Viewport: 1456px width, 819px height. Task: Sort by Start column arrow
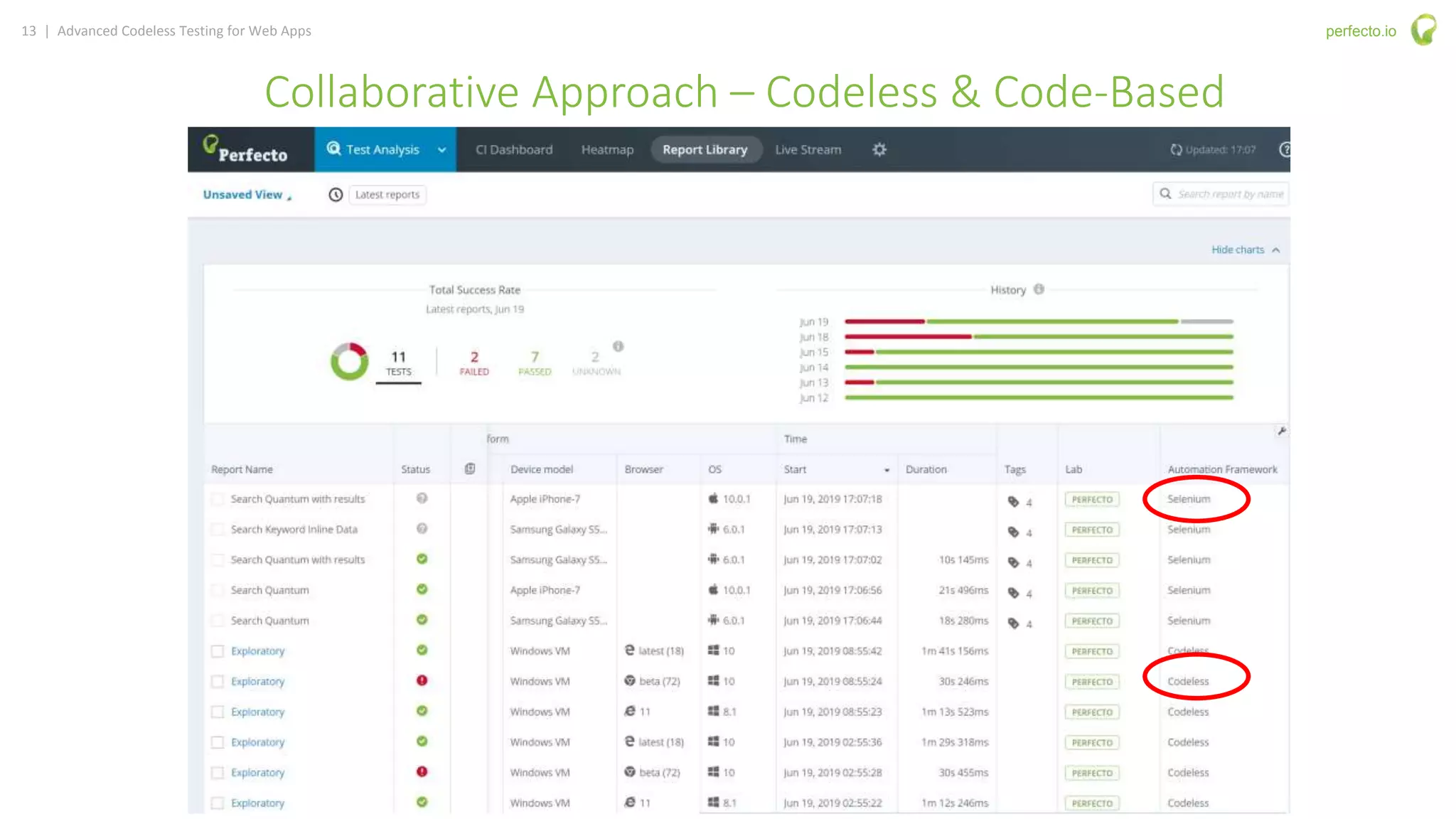pyautogui.click(x=887, y=470)
